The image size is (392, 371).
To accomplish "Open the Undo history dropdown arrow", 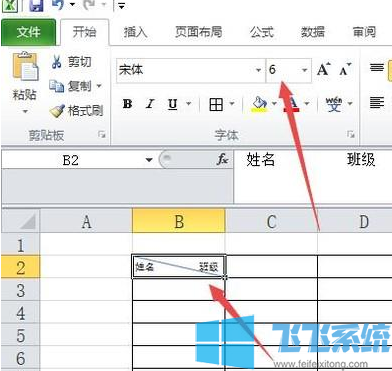I will pos(72,5).
